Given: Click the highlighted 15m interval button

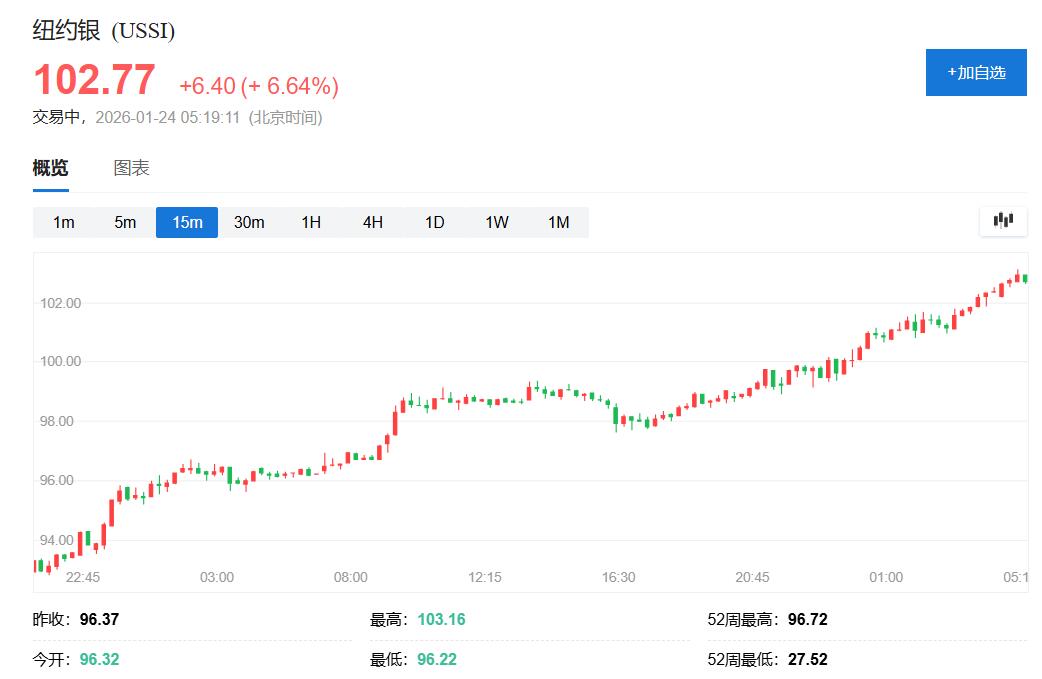Looking at the screenshot, I should coord(187,222).
